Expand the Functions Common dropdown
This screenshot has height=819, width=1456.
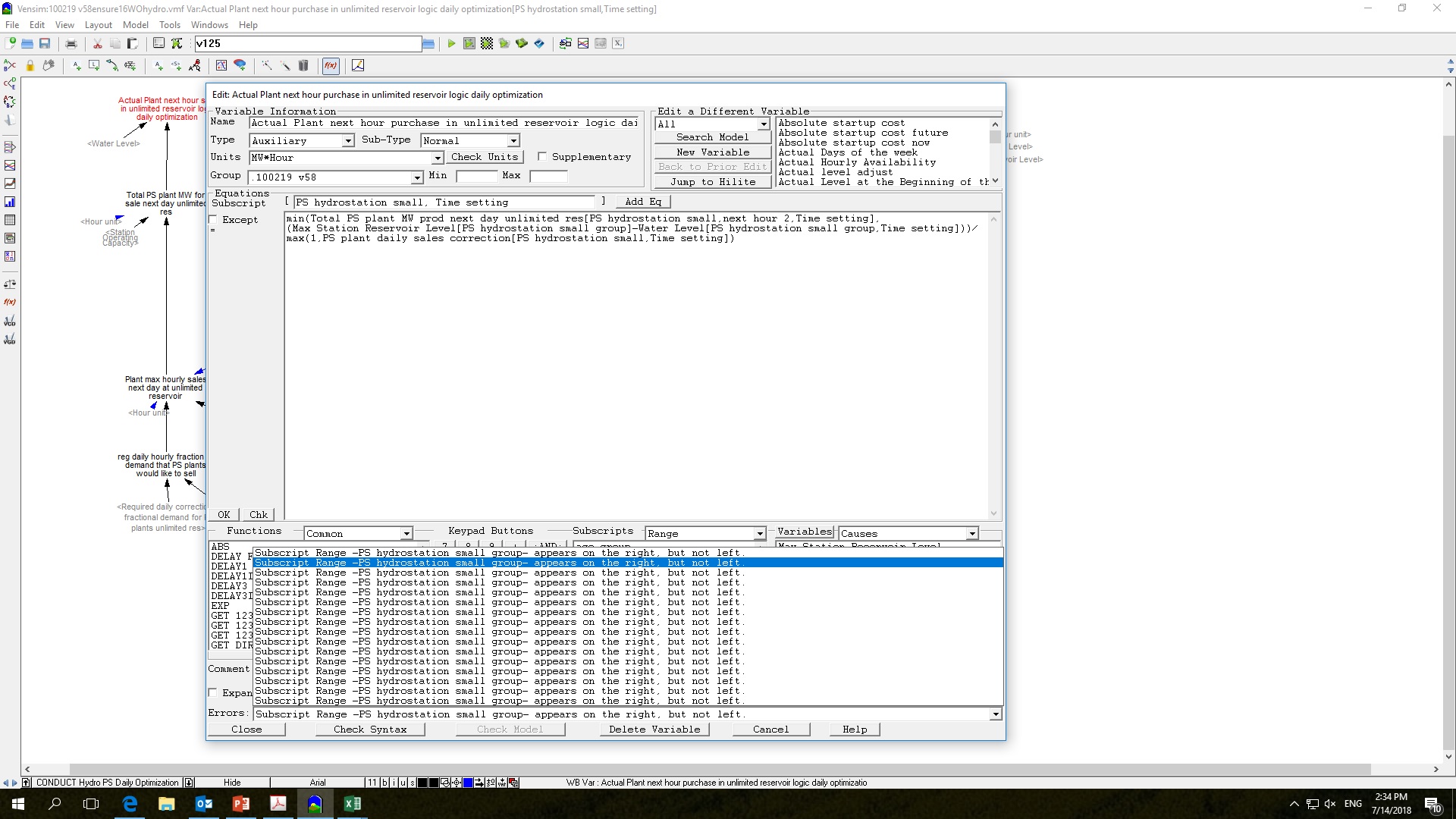click(406, 534)
